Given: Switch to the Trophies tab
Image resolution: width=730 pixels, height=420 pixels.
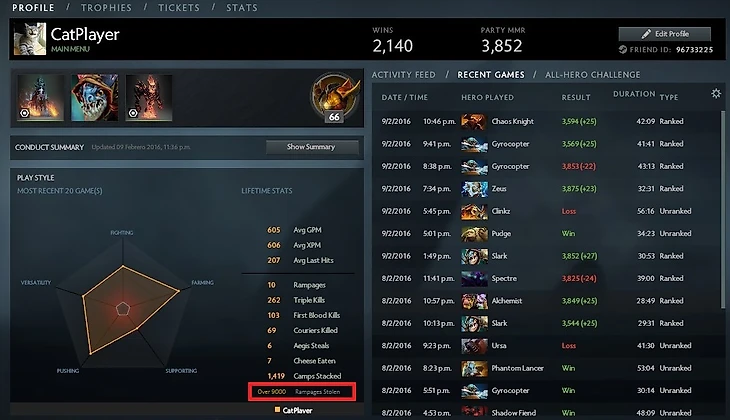Looking at the screenshot, I should tap(106, 7).
